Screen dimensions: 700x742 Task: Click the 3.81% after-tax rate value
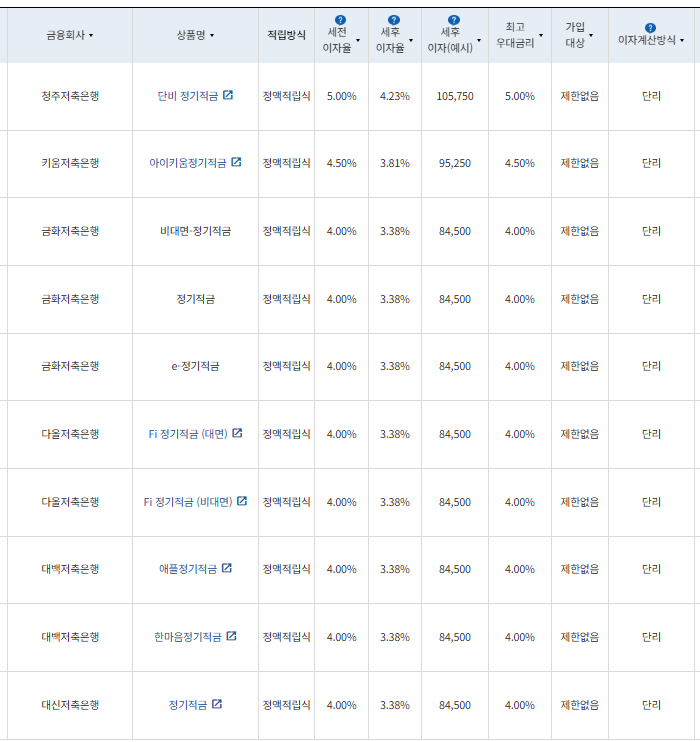click(395, 163)
